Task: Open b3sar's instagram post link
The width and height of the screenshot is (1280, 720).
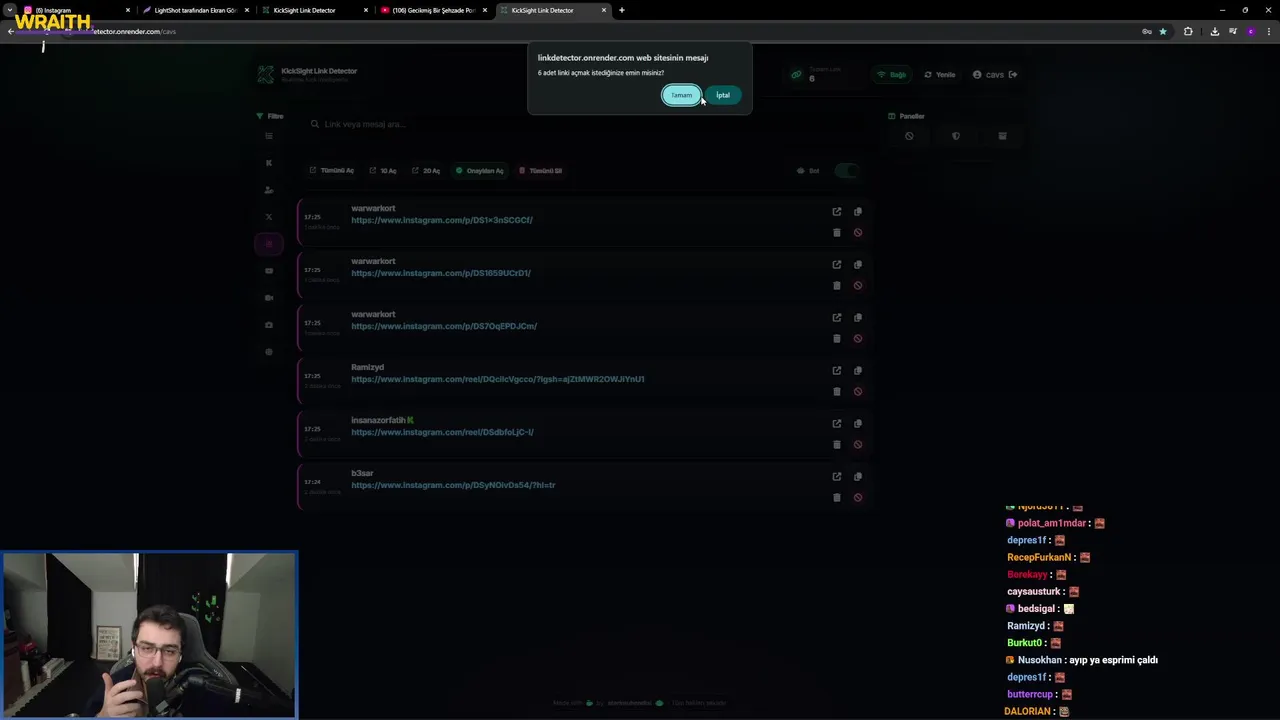Action: tap(453, 485)
